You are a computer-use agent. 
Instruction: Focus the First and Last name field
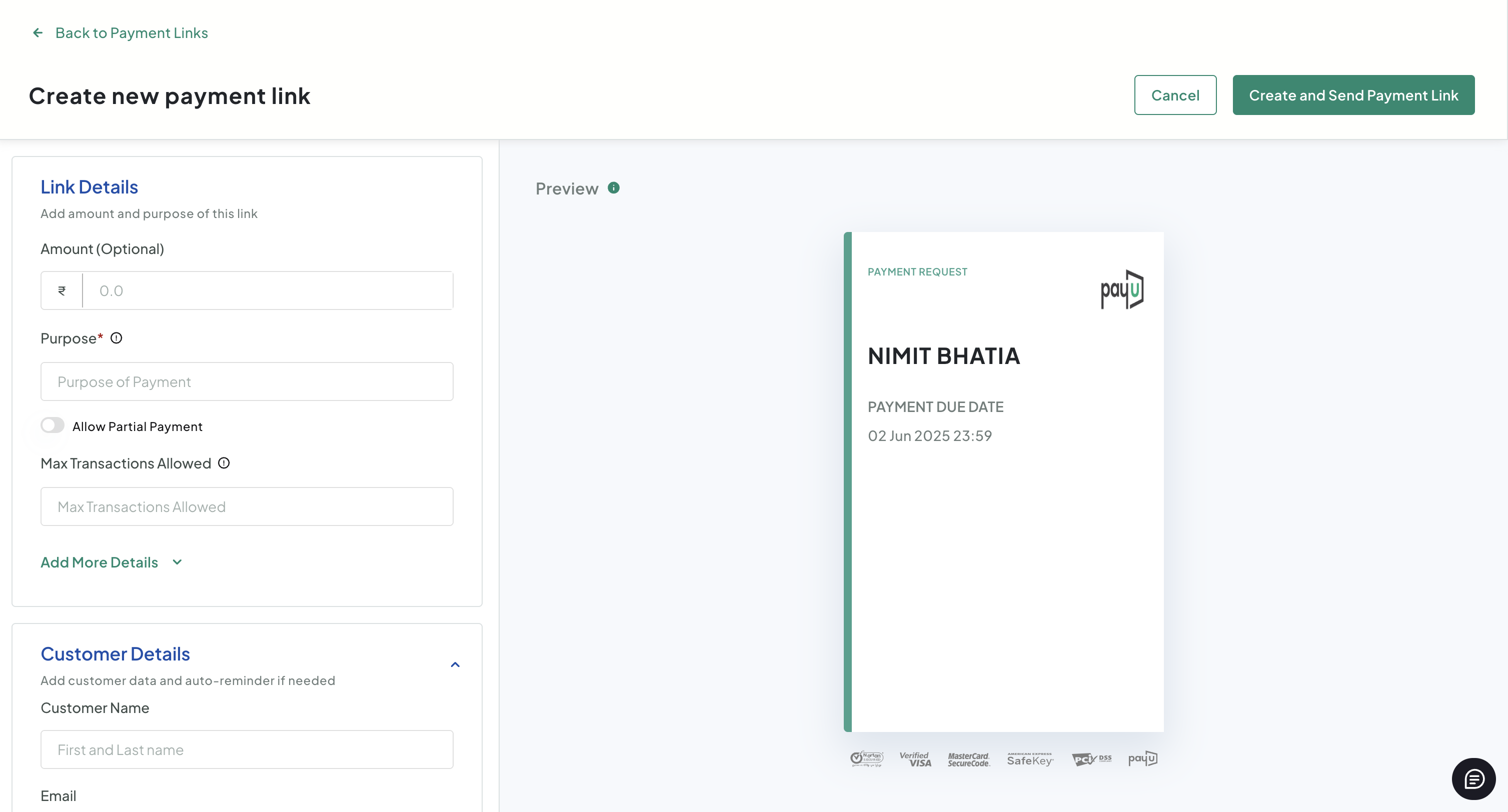(x=247, y=749)
